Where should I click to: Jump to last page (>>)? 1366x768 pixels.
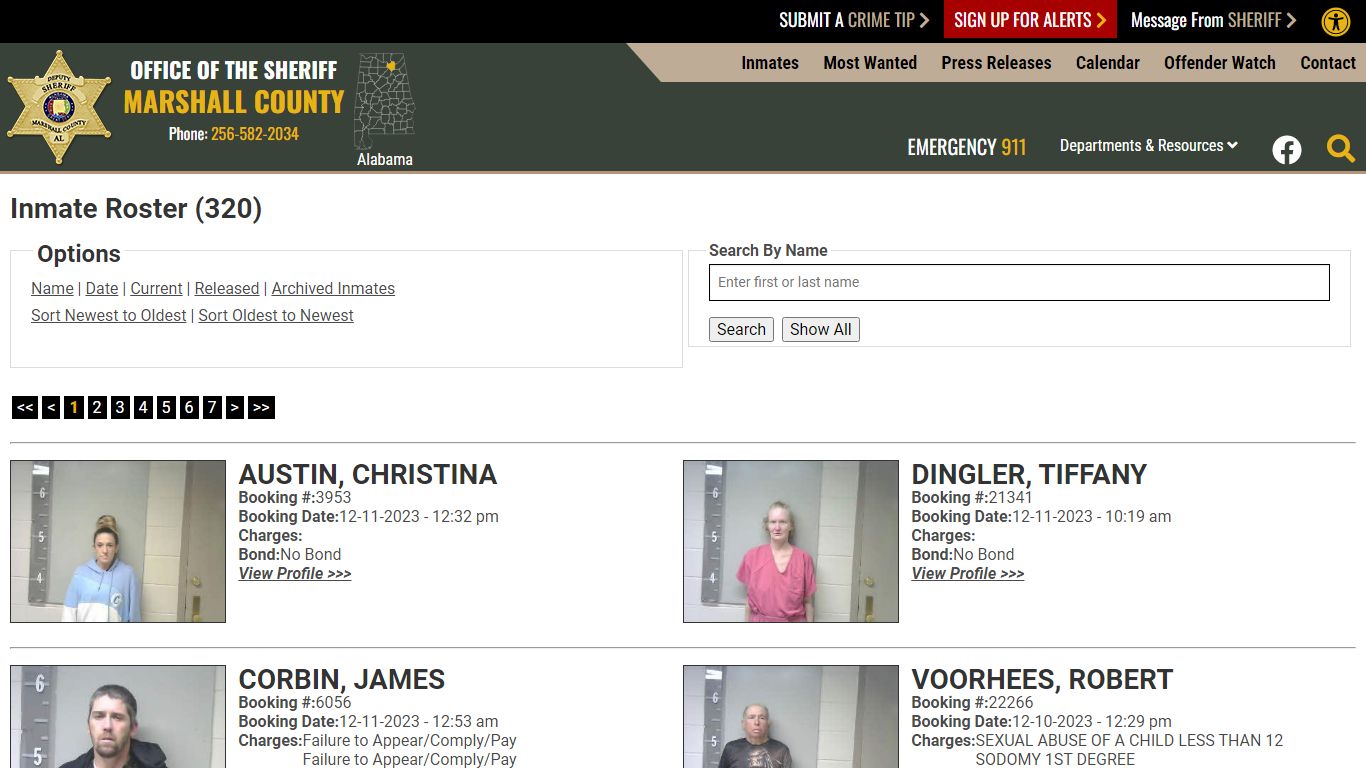(x=261, y=407)
